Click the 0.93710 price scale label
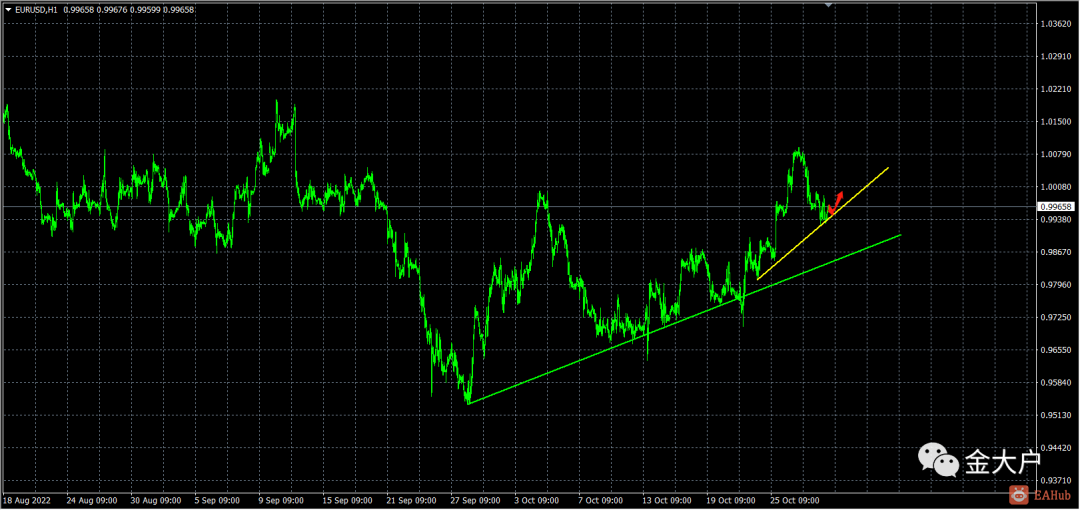 coord(1055,480)
